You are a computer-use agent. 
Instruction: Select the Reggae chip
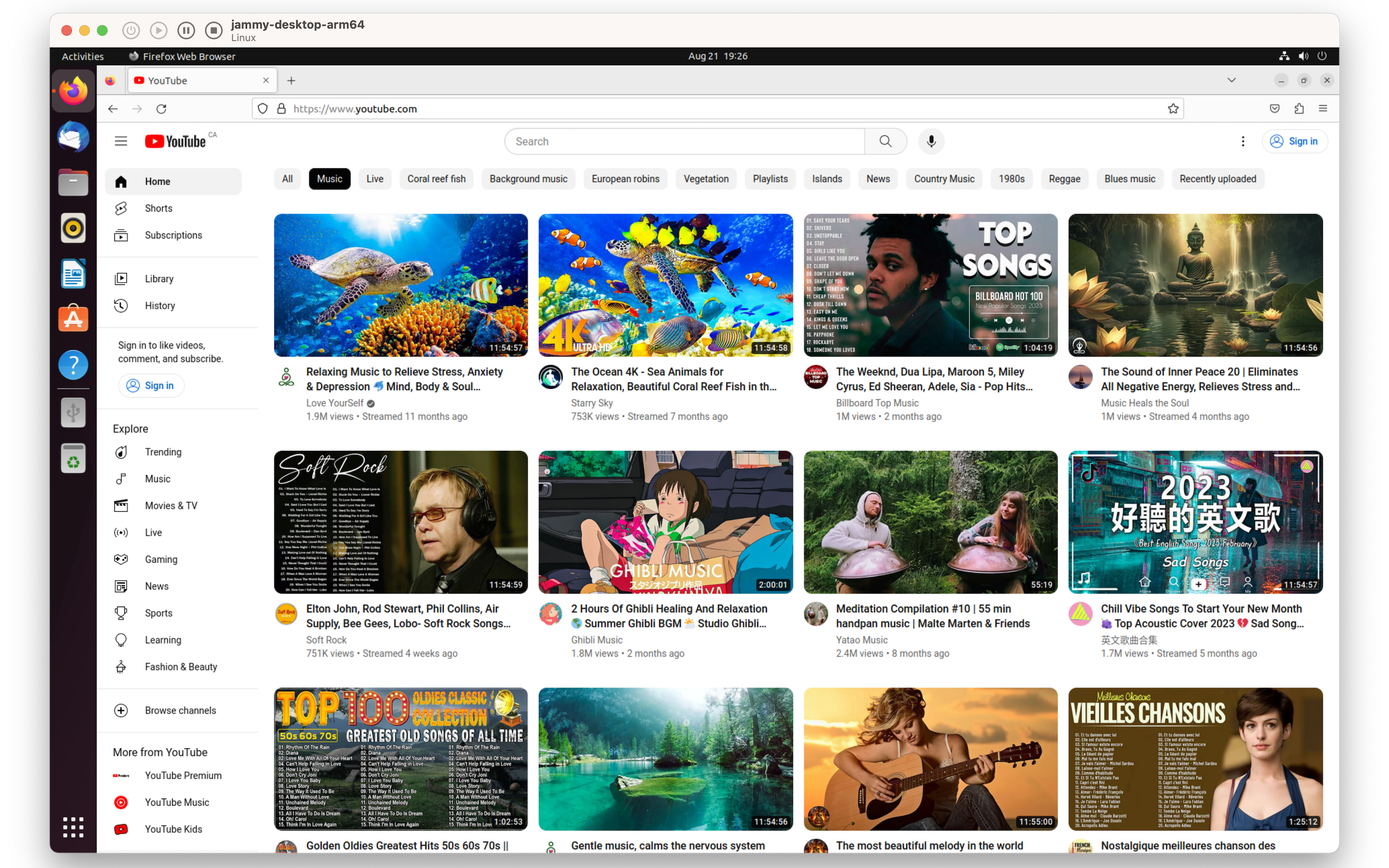(1064, 179)
